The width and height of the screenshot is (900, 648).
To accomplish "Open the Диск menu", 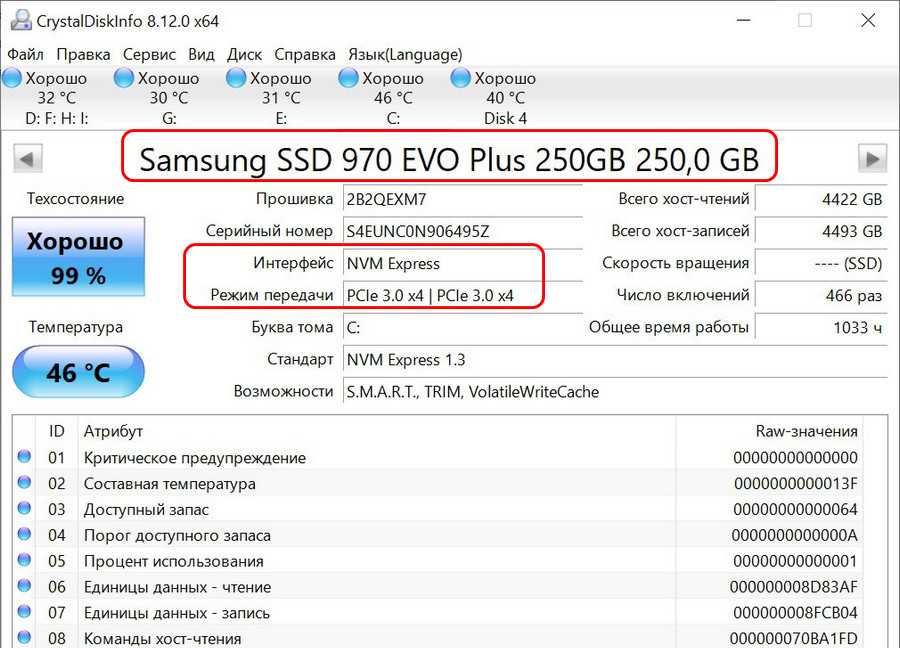I will [245, 55].
